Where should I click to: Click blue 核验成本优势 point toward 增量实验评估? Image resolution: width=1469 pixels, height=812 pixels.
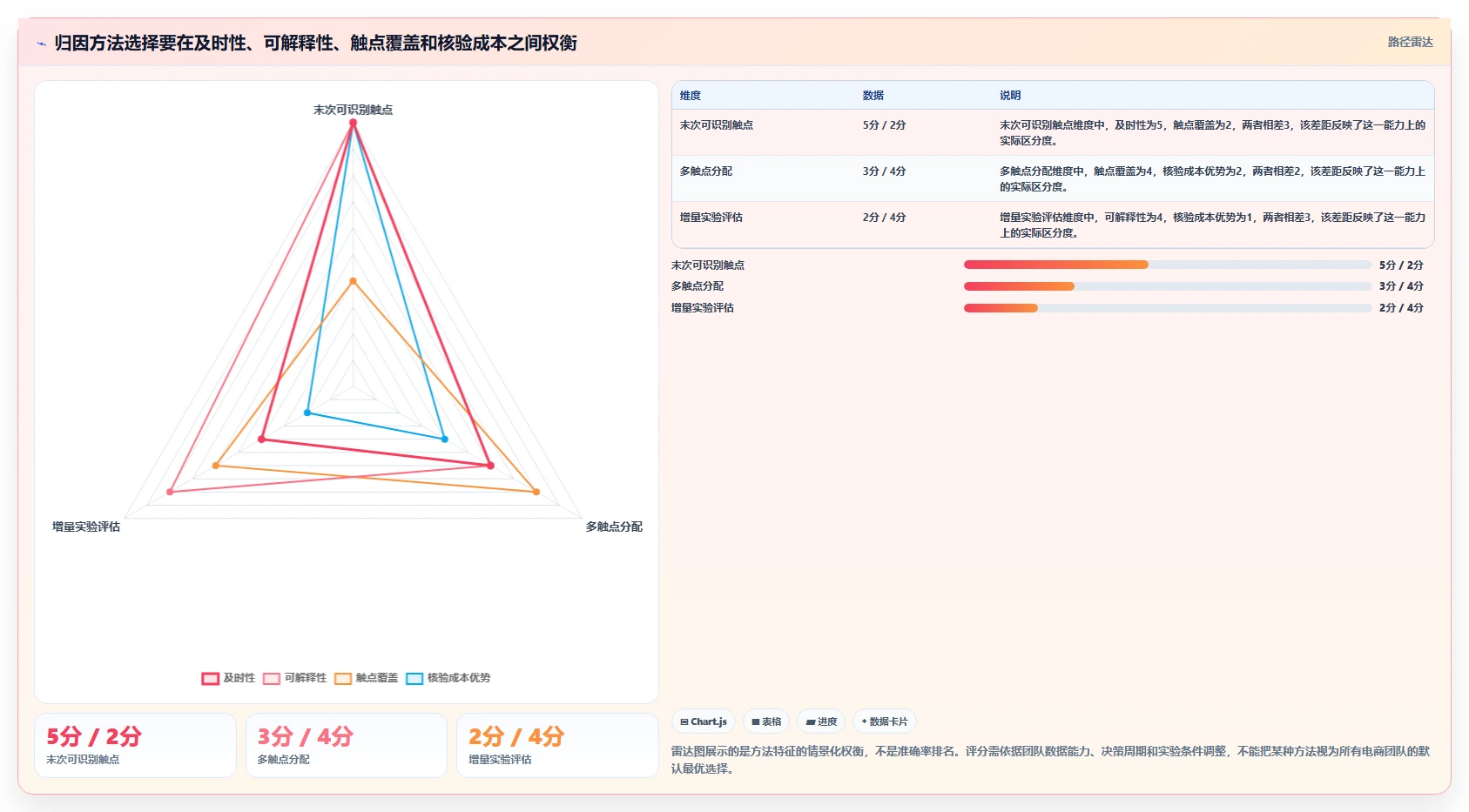pos(307,413)
